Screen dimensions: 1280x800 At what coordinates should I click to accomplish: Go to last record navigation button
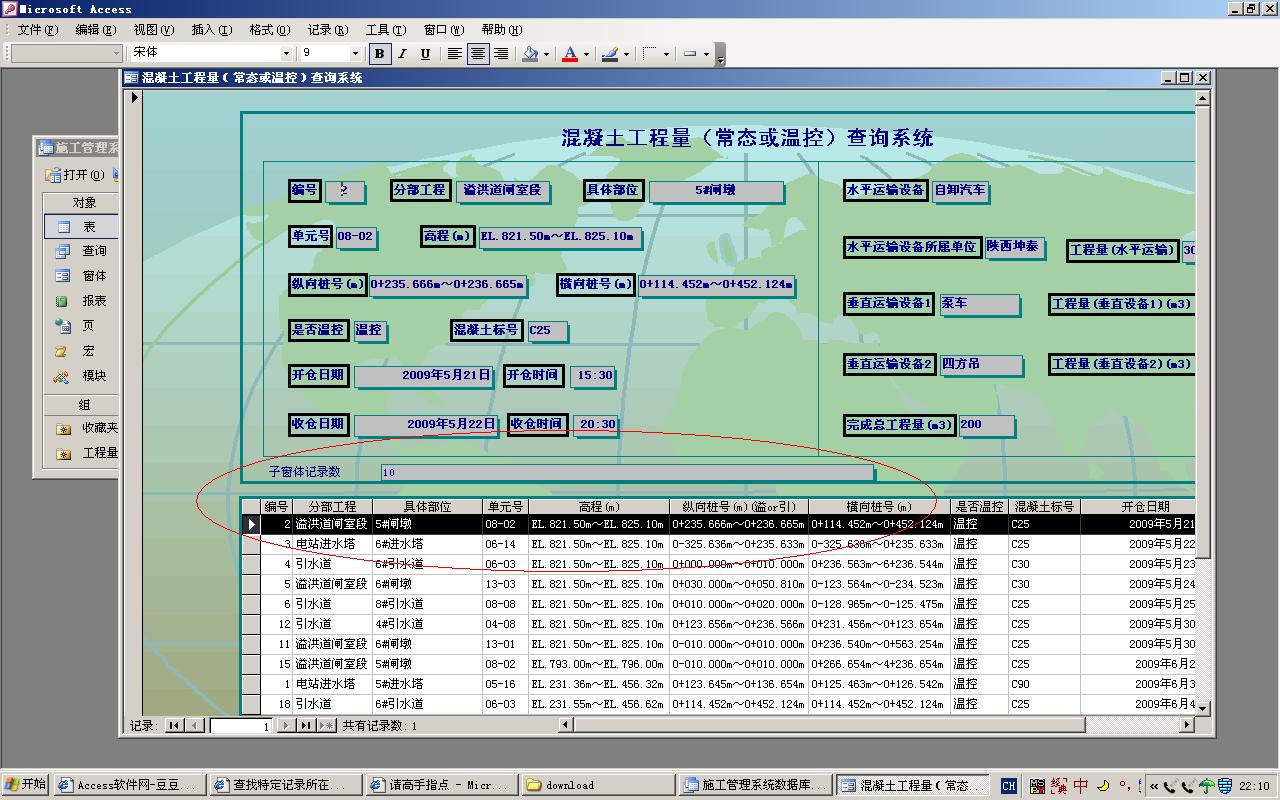305,726
